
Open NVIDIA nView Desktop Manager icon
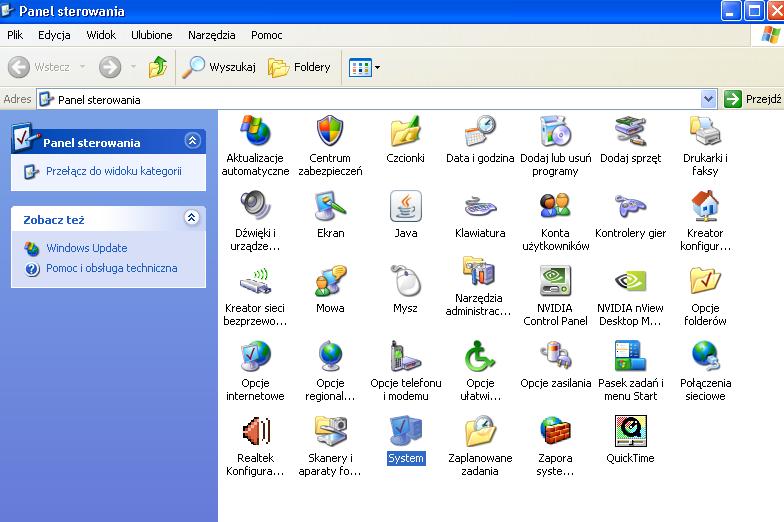[630, 281]
